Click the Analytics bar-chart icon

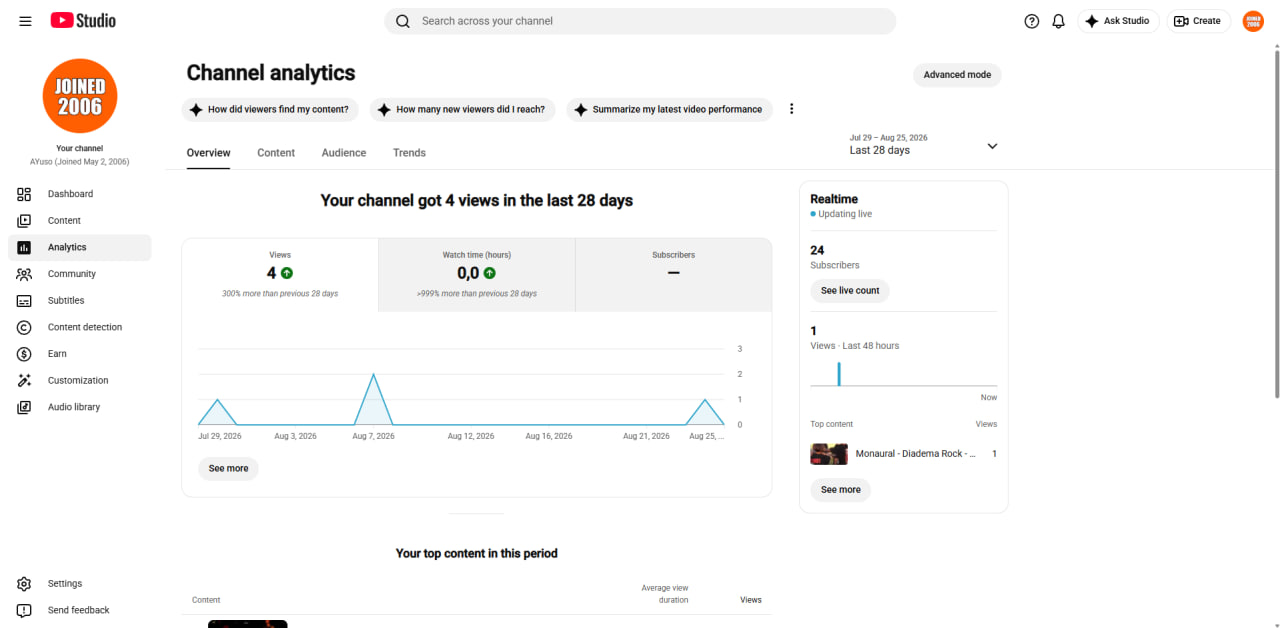[25, 247]
